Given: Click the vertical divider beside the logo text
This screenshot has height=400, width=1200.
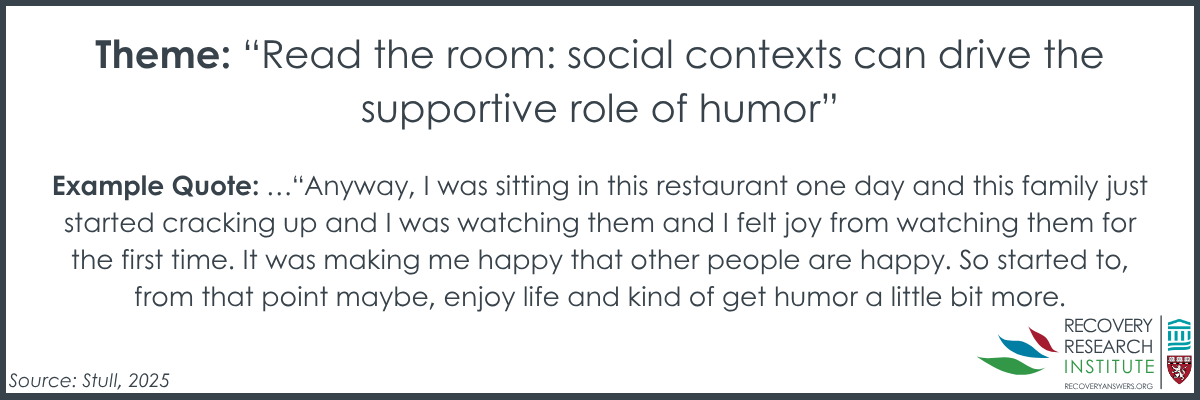Looking at the screenshot, I should pyautogui.click(x=1159, y=351).
